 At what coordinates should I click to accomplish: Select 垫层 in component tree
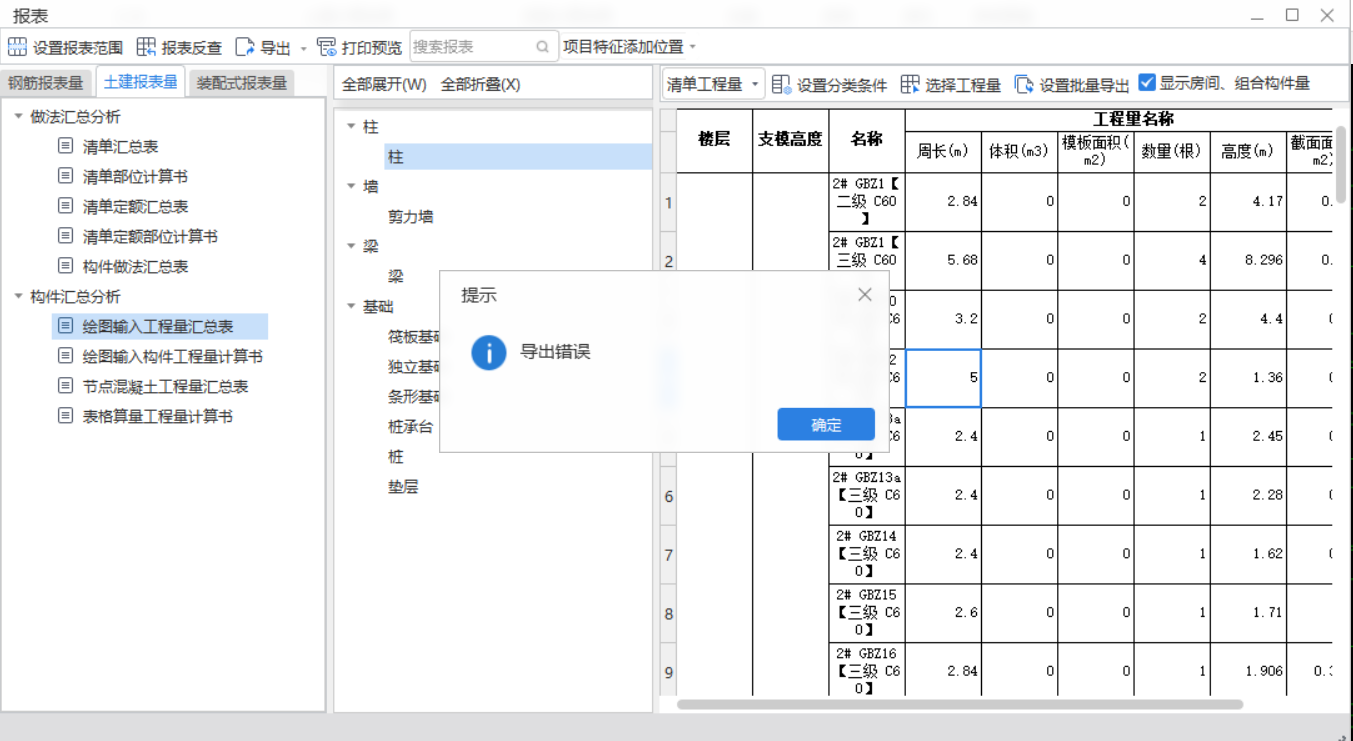click(x=403, y=486)
